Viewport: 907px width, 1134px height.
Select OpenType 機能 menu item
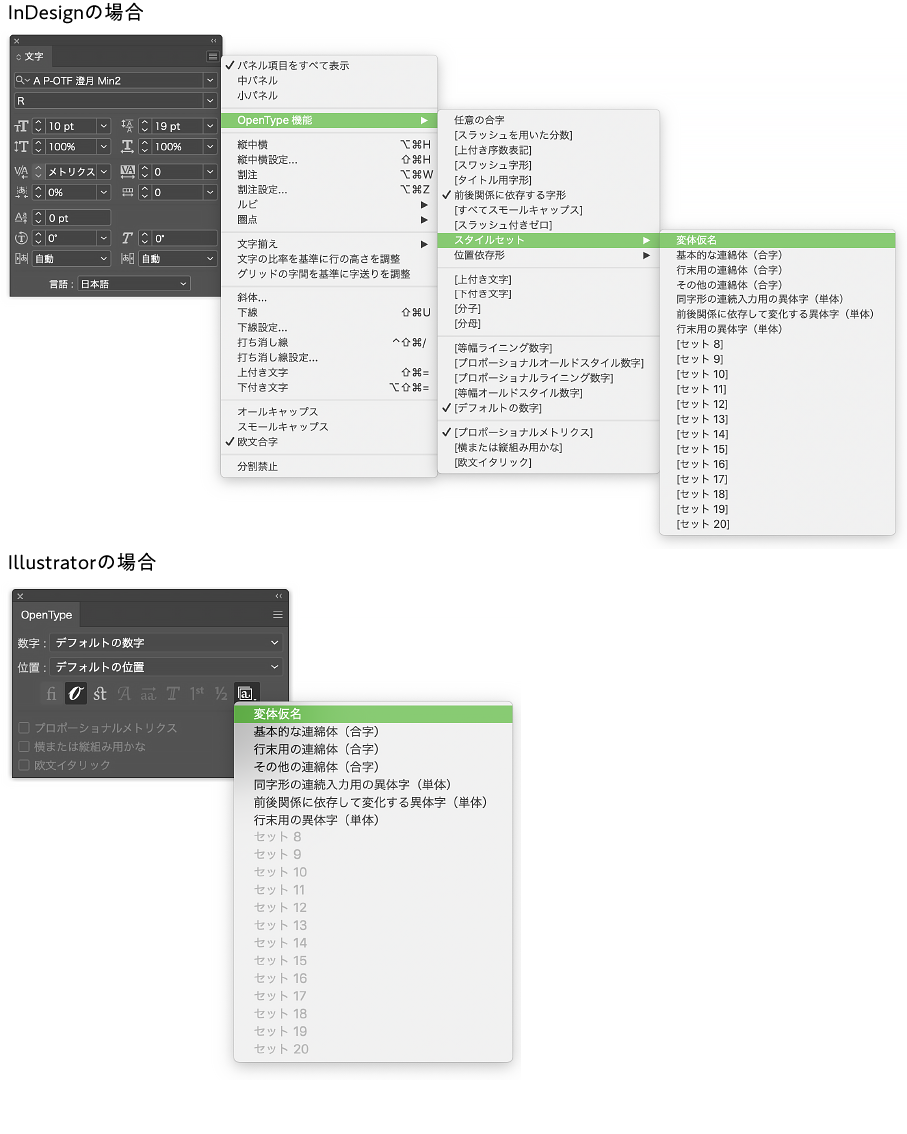pos(328,120)
